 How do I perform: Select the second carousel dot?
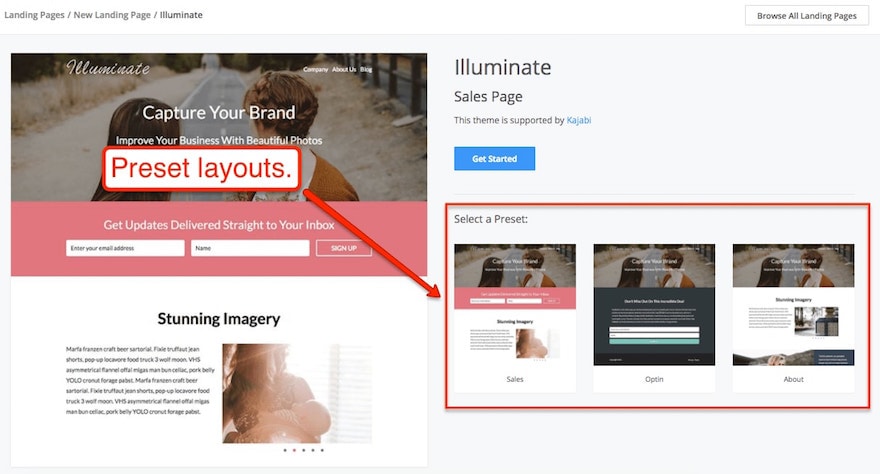294,450
